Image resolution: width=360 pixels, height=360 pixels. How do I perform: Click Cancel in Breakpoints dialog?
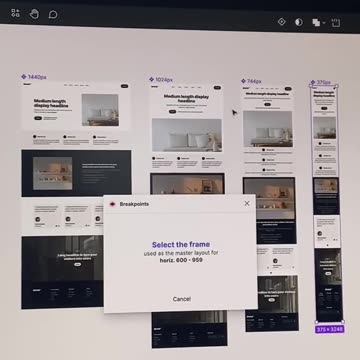coord(182,299)
